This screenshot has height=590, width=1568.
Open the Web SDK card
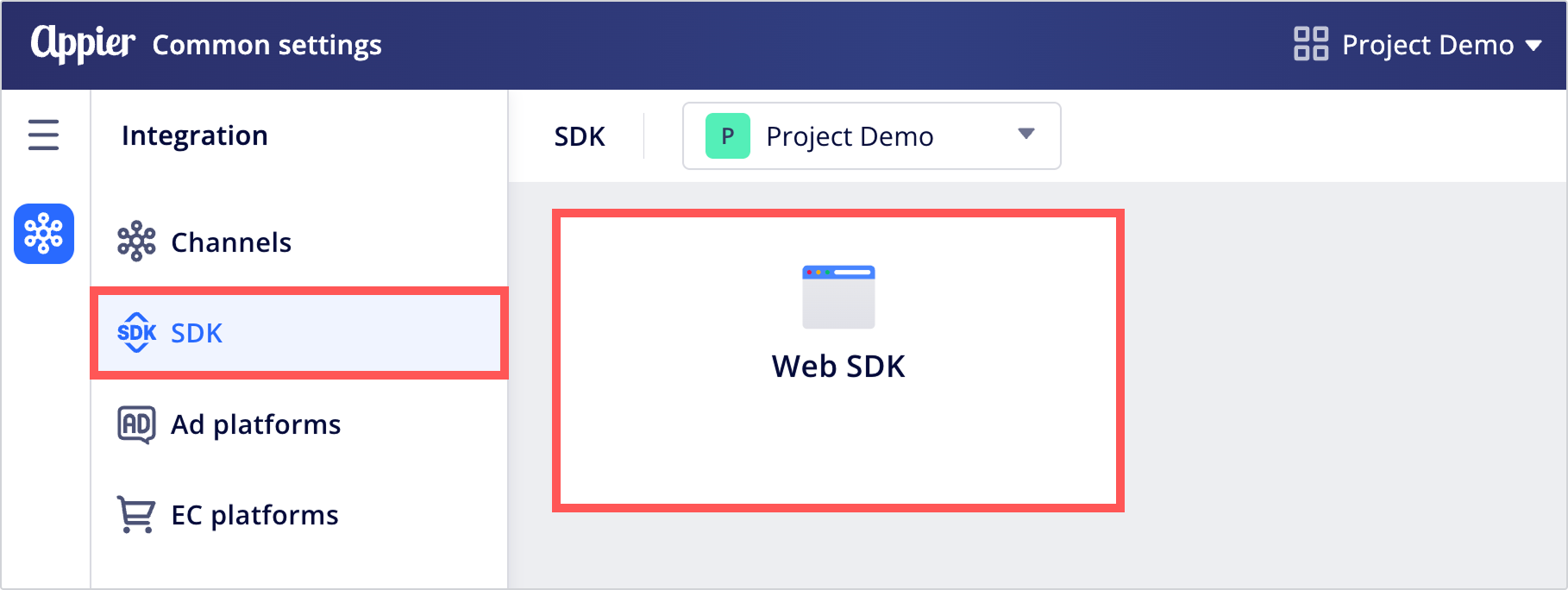[838, 361]
